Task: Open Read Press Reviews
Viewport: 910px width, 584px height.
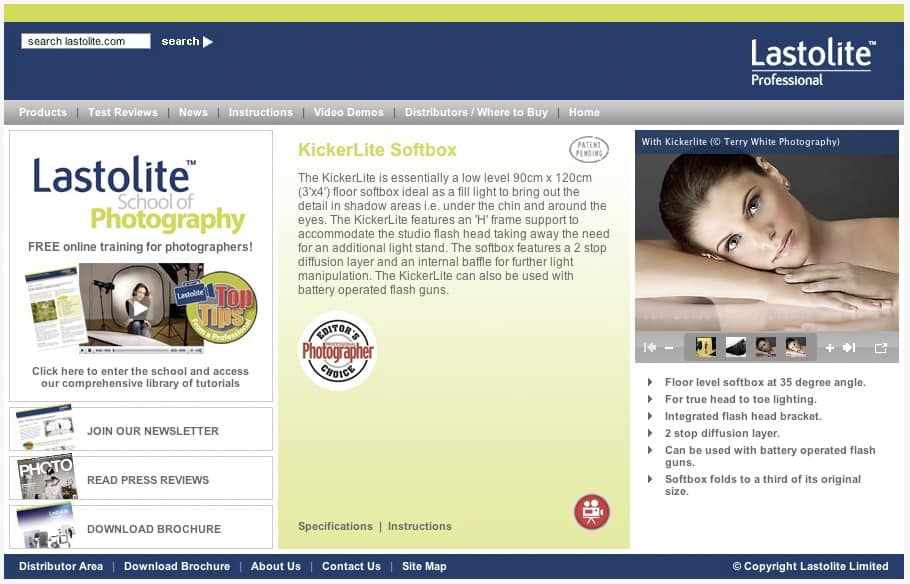Action: pos(148,480)
